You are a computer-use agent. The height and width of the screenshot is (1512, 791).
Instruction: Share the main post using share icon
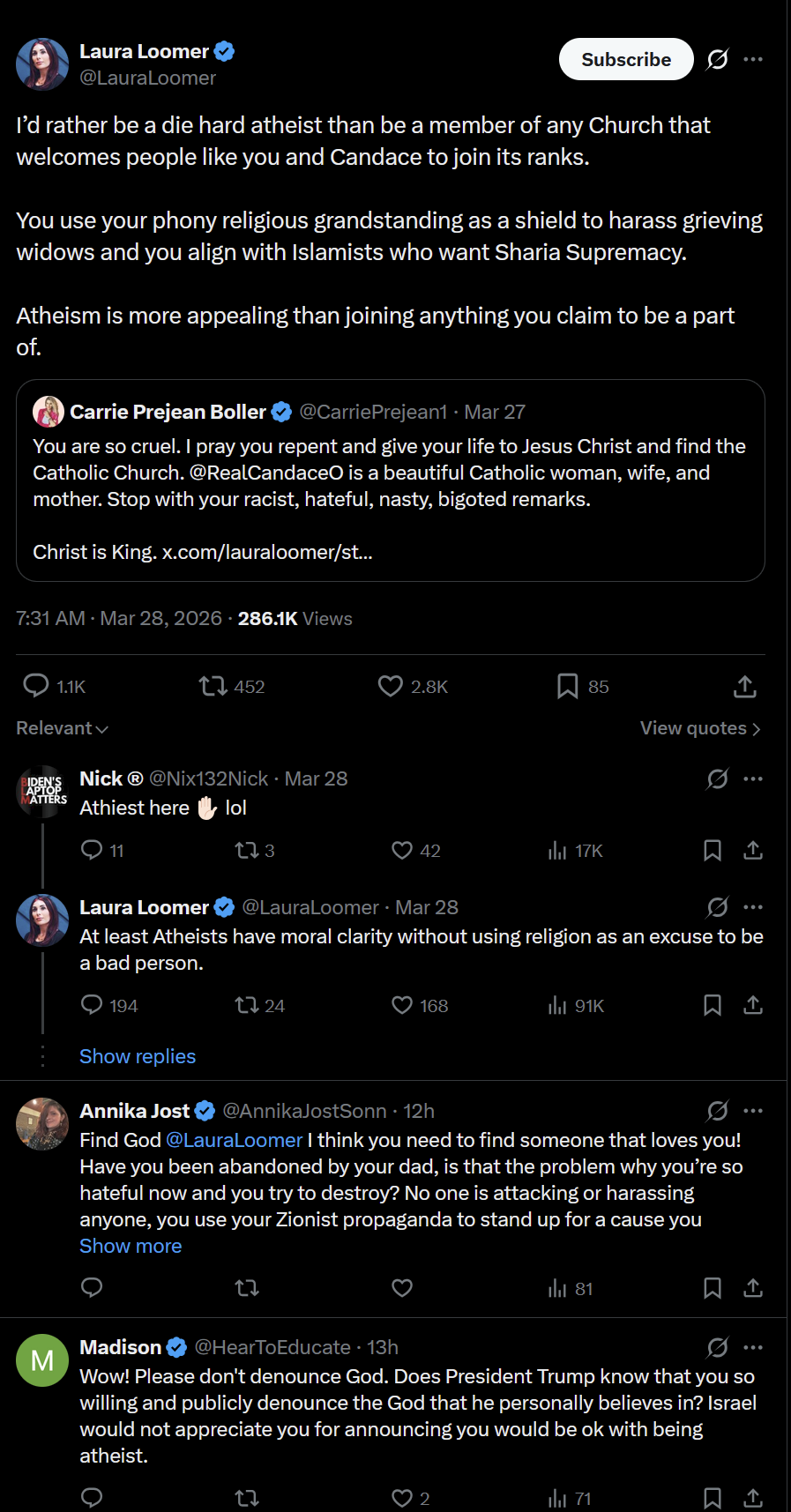pos(745,686)
